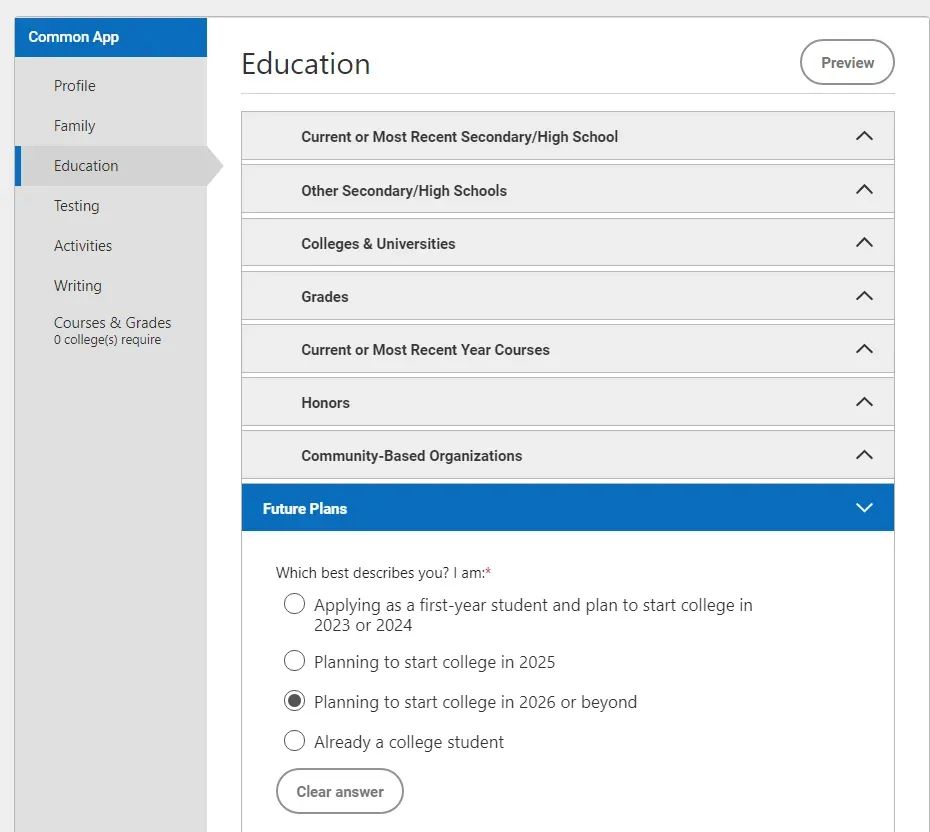This screenshot has width=930, height=832.
Task: Click the Preview button
Action: (847, 62)
